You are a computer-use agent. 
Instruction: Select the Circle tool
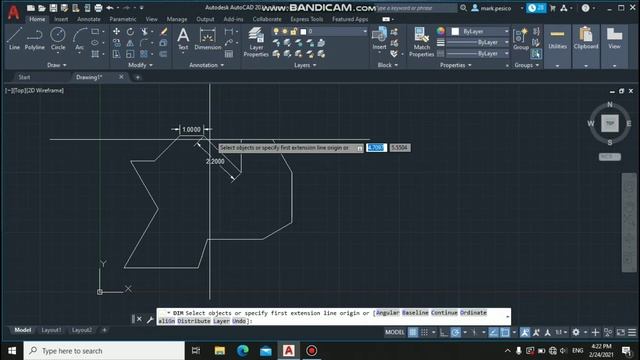coord(58,39)
